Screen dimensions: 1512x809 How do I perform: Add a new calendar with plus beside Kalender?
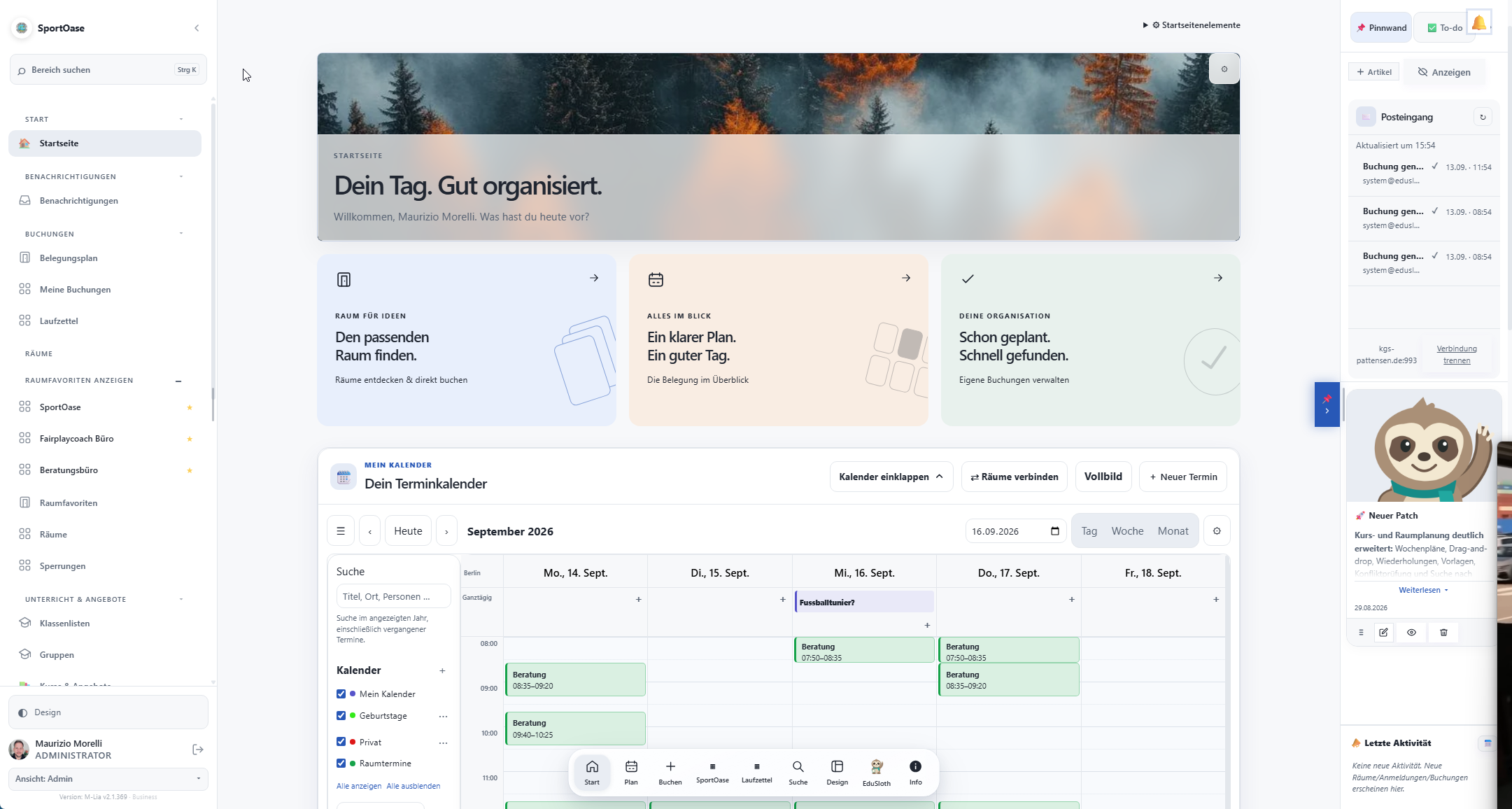point(442,670)
